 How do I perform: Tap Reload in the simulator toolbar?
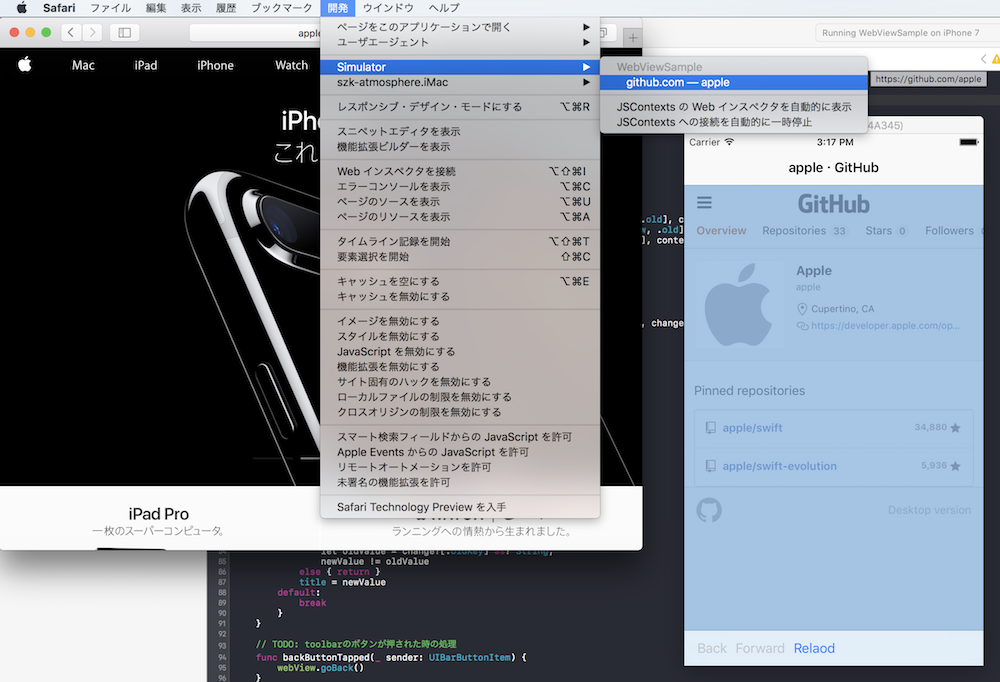point(814,648)
